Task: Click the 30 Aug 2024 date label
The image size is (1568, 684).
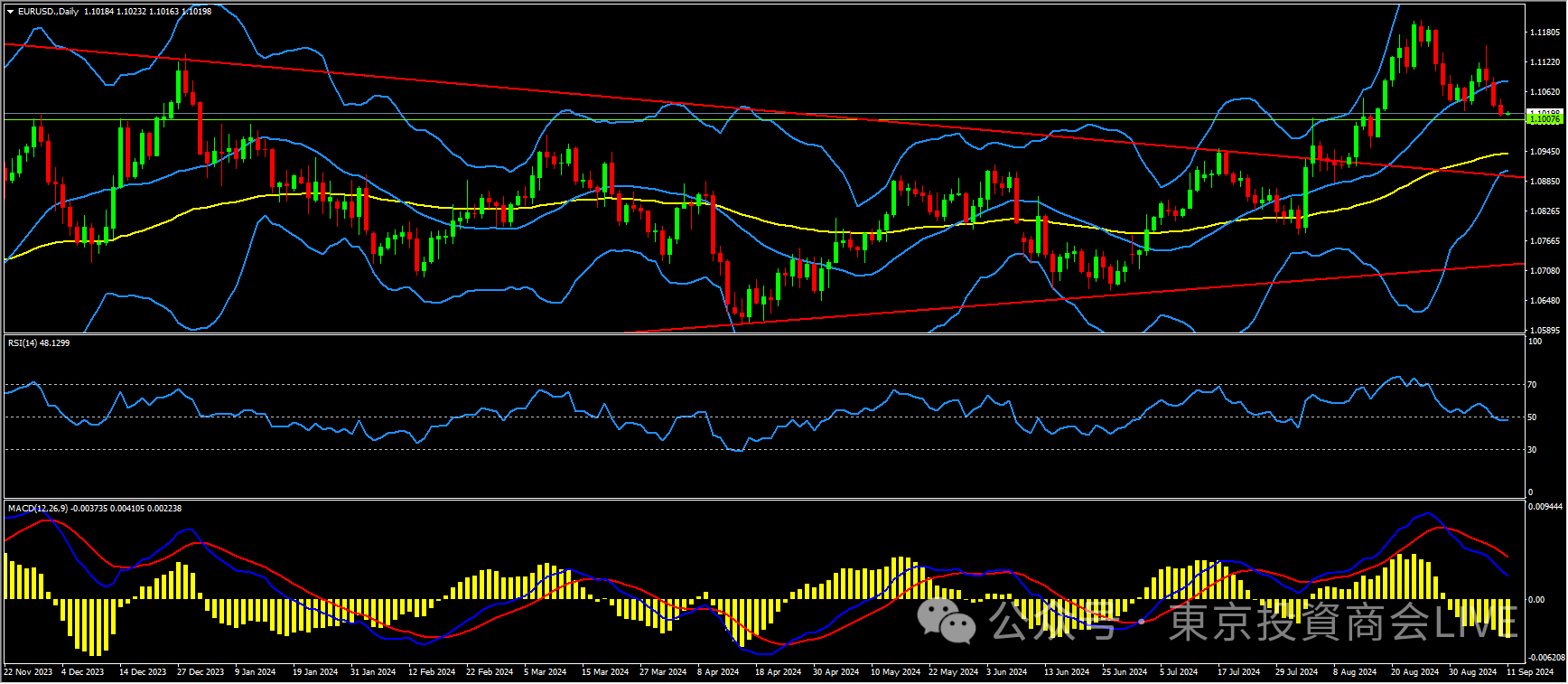Action: coord(1473,672)
